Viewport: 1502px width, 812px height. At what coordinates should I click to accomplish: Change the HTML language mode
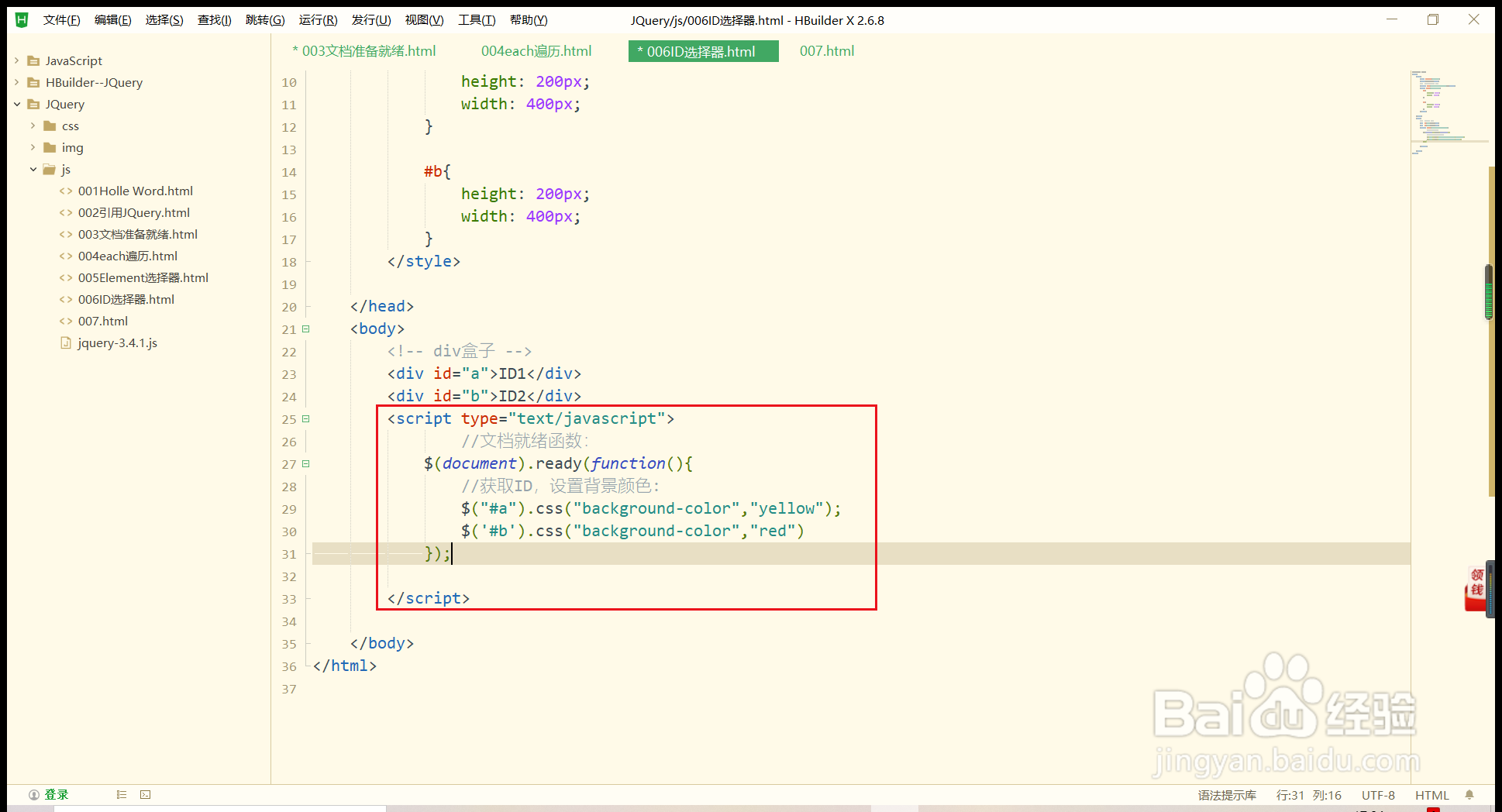[x=1432, y=796]
